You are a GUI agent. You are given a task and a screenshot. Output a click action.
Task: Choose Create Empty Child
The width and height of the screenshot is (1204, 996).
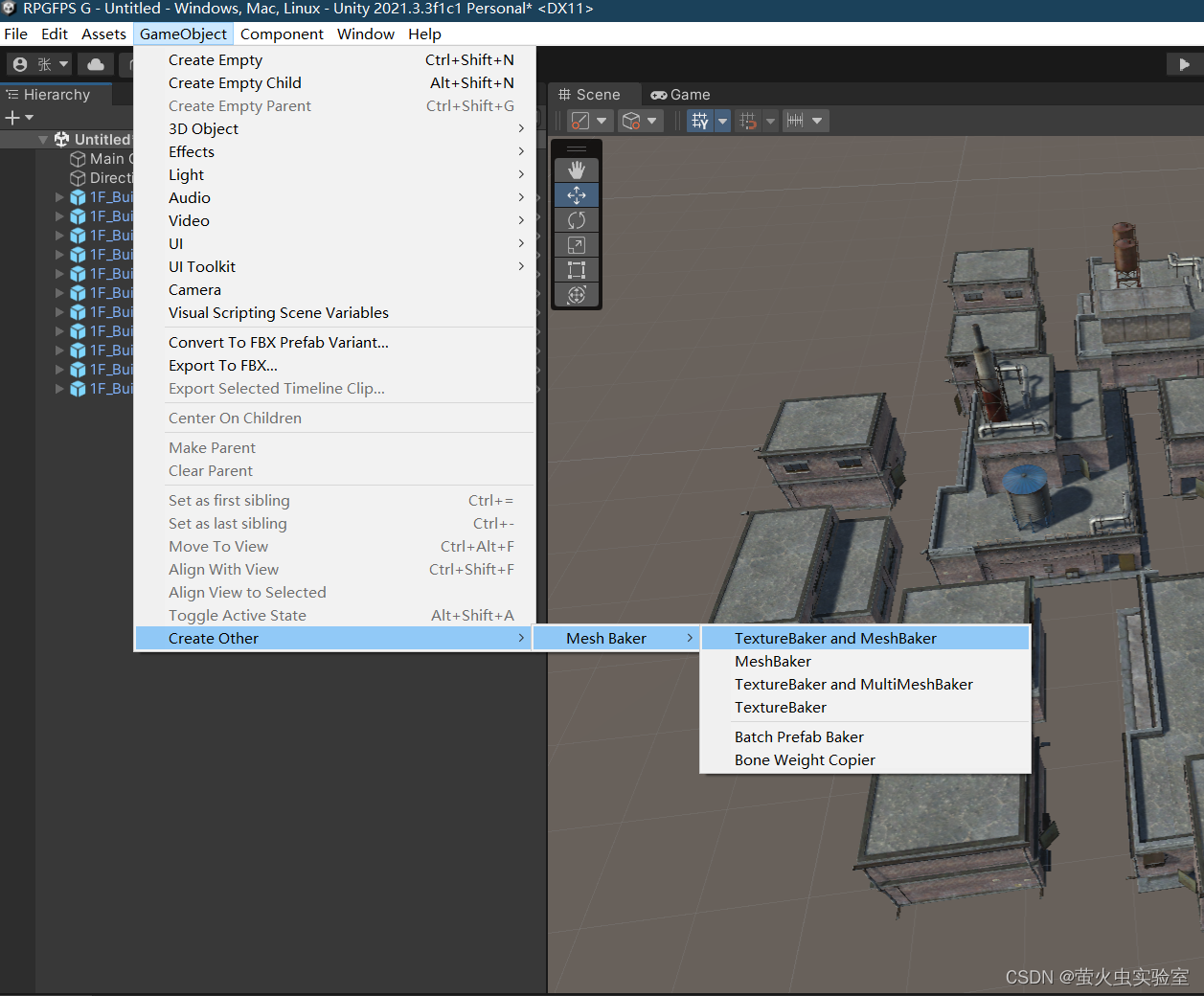coord(334,83)
